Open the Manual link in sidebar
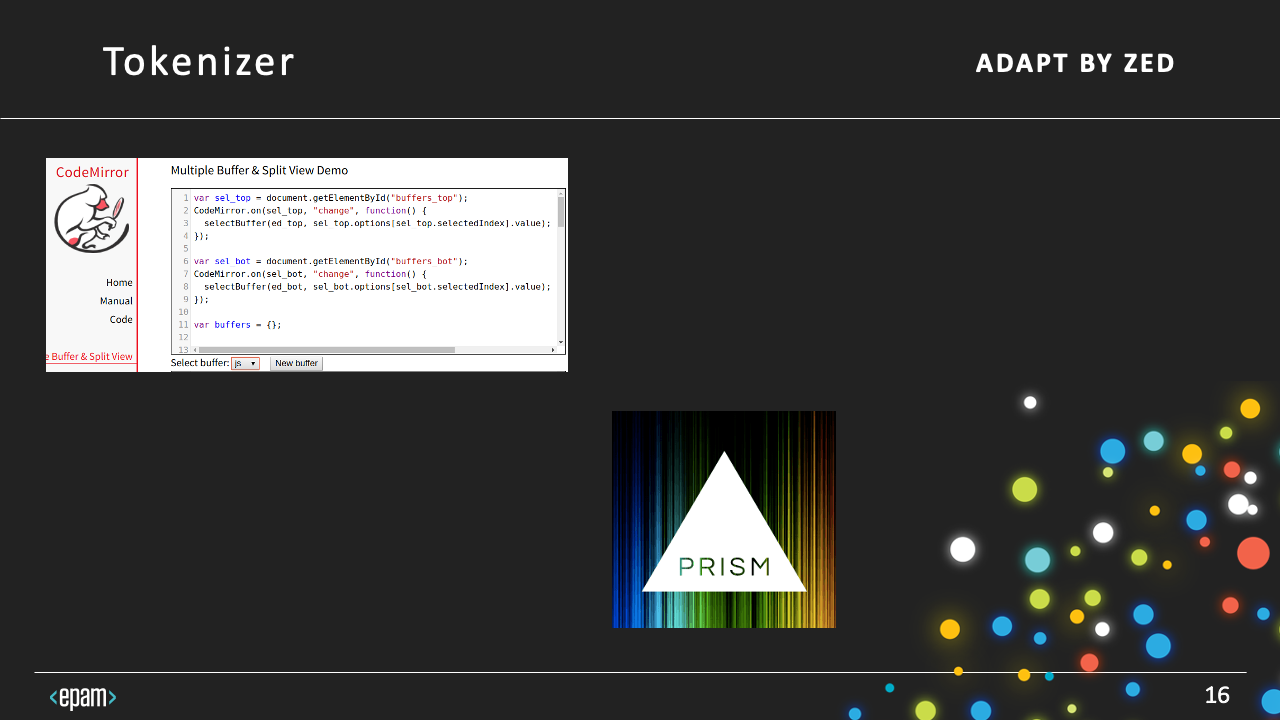 click(x=116, y=301)
